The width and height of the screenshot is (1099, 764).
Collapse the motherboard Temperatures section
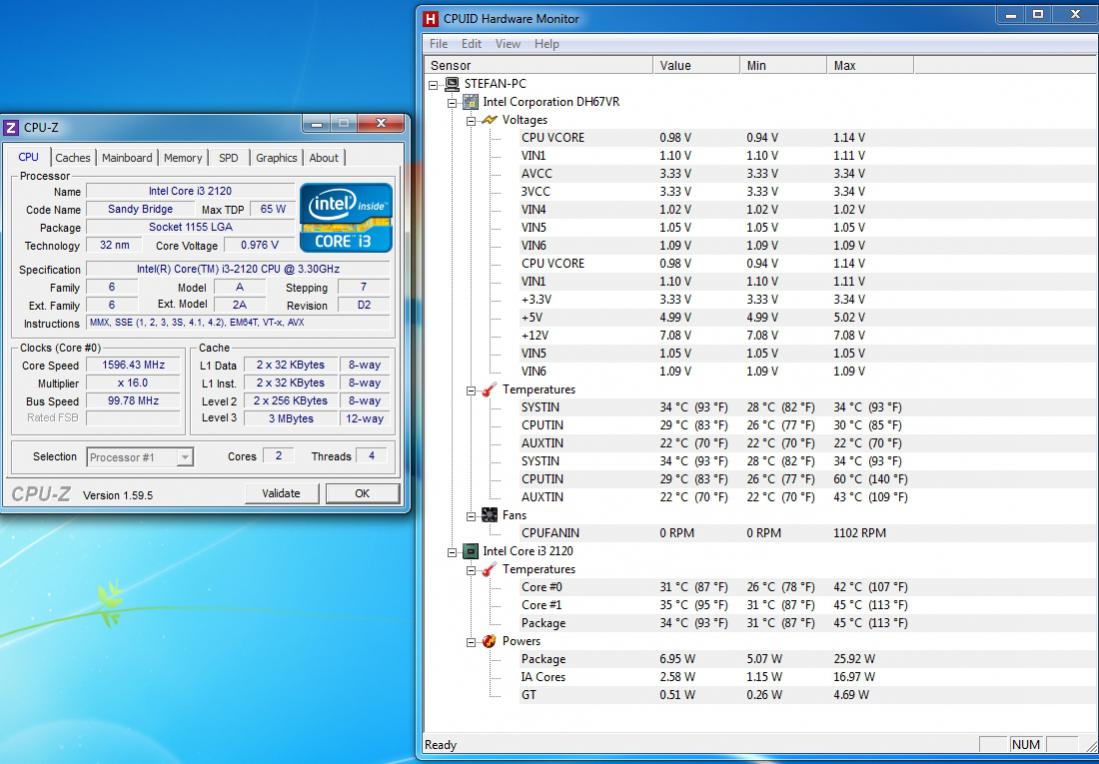[471, 390]
